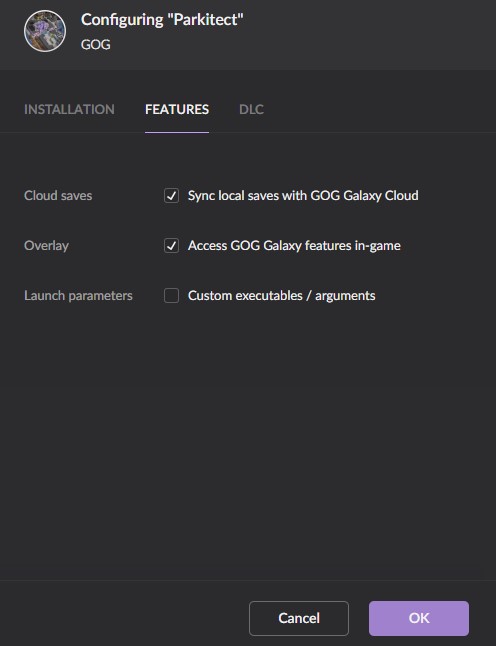Viewport: 496px width, 646px height.
Task: Click the "Cloud saves" row label
Action: point(58,195)
